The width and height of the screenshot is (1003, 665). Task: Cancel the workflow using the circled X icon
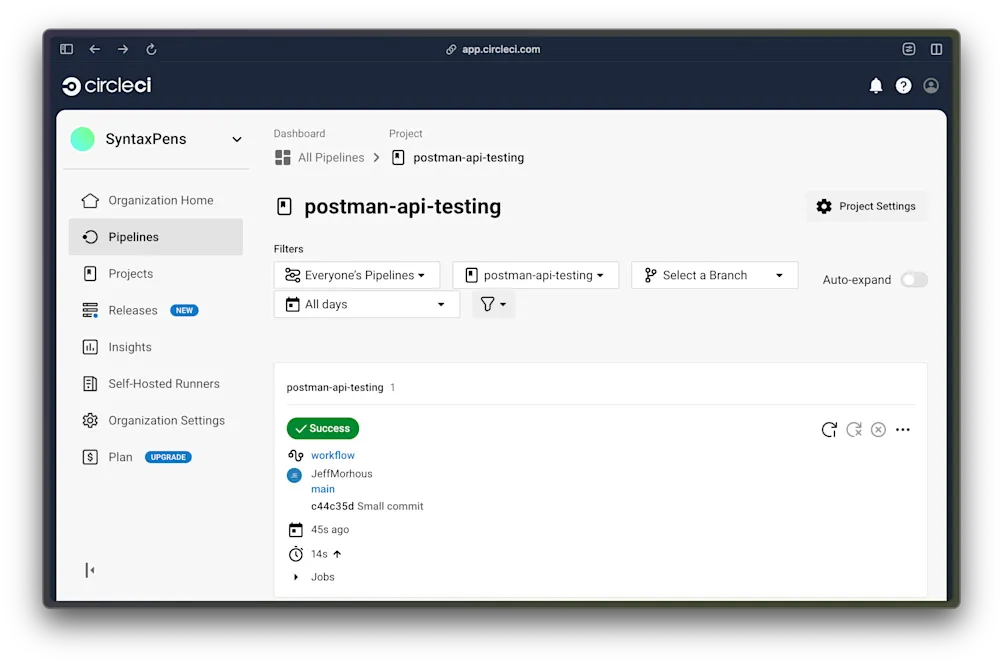point(879,429)
